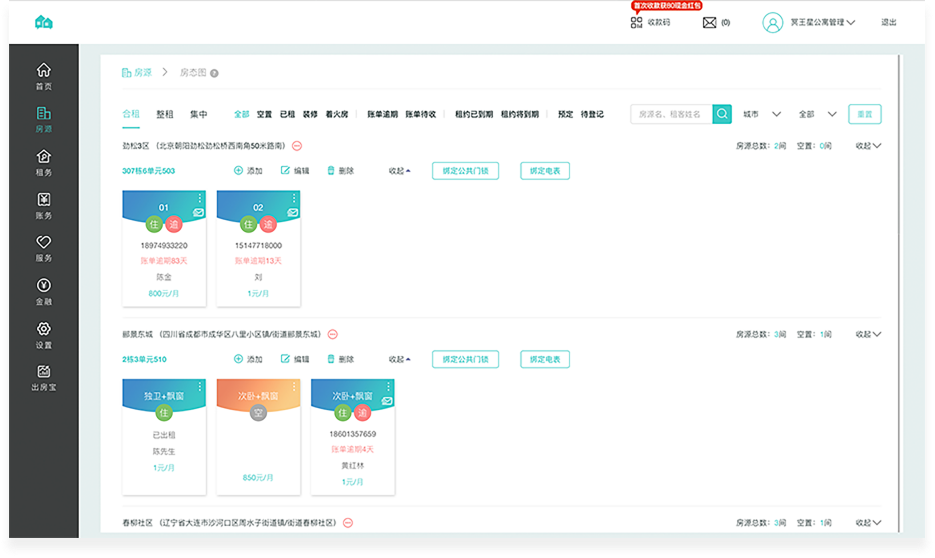Image resolution: width=935 pixels, height=558 pixels.
Task: Switch to the 集中 tab
Action: 199,114
